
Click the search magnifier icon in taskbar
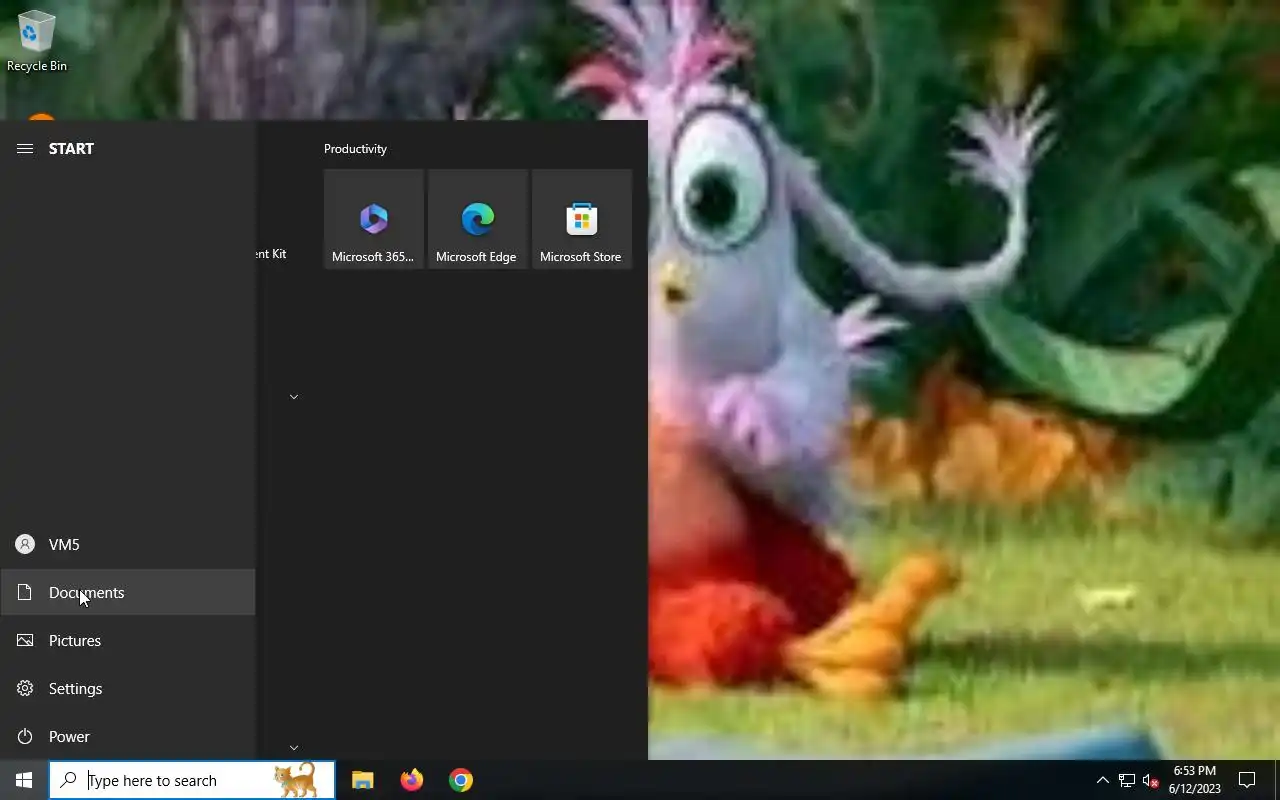point(68,780)
